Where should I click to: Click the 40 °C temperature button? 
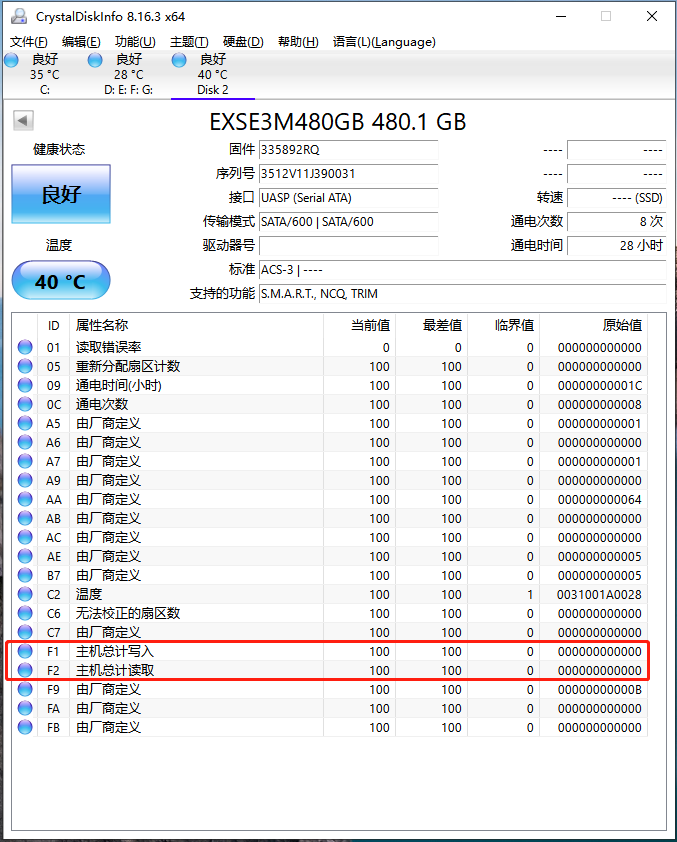(x=61, y=280)
